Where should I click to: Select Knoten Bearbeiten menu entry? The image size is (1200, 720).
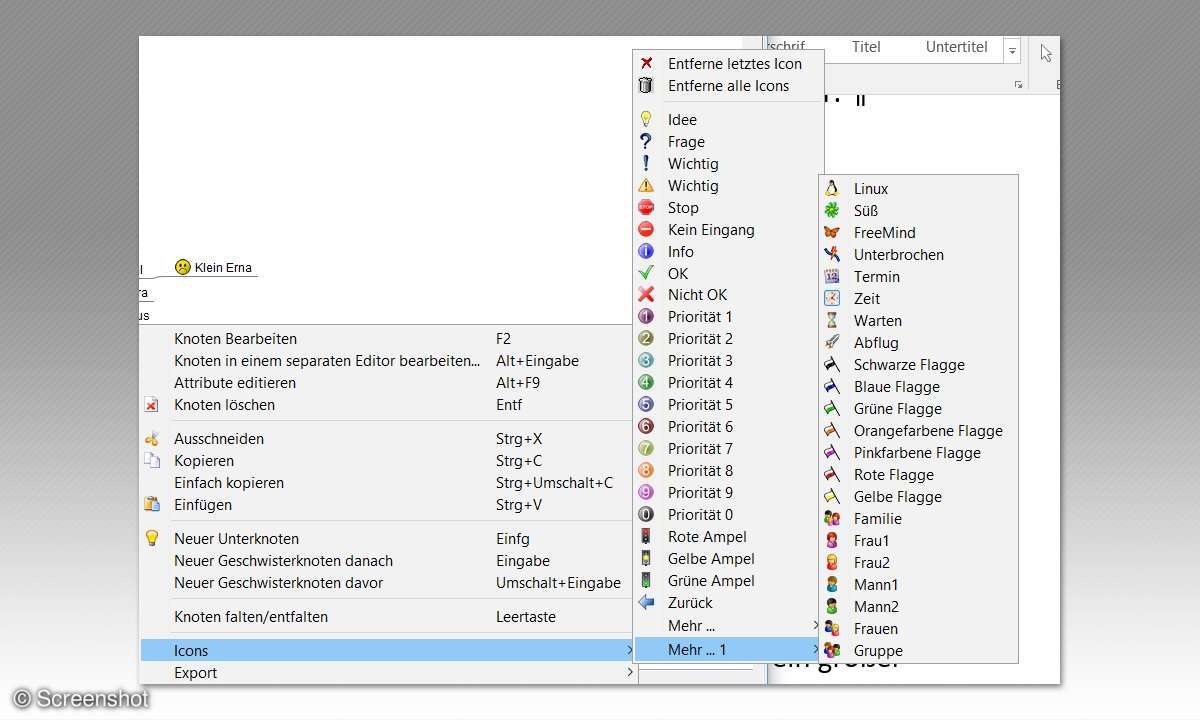tap(388, 338)
